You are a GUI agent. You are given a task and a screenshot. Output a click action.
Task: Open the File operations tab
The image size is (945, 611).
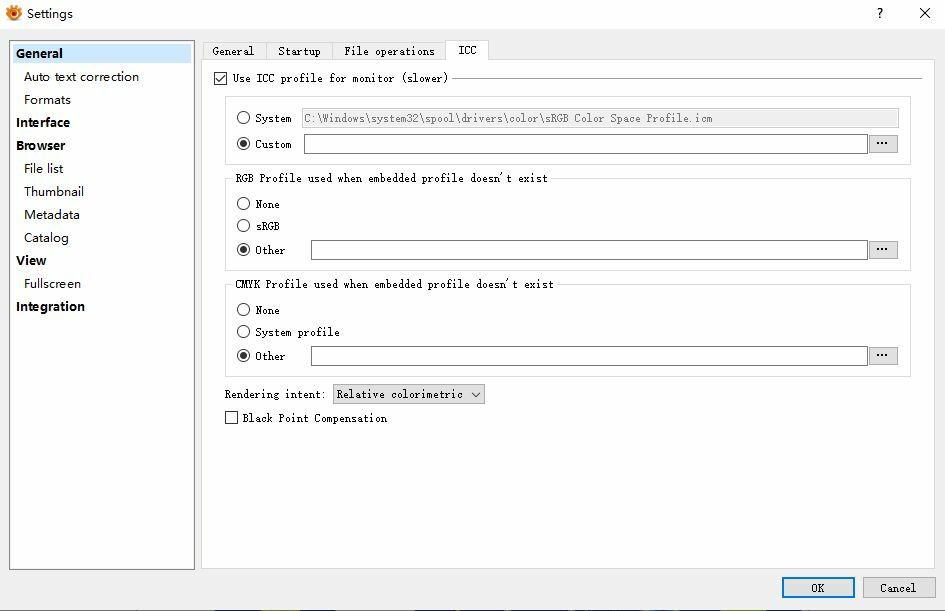389,51
